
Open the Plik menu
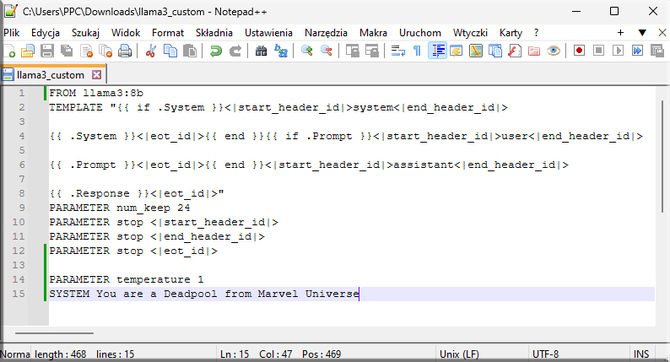point(12,33)
